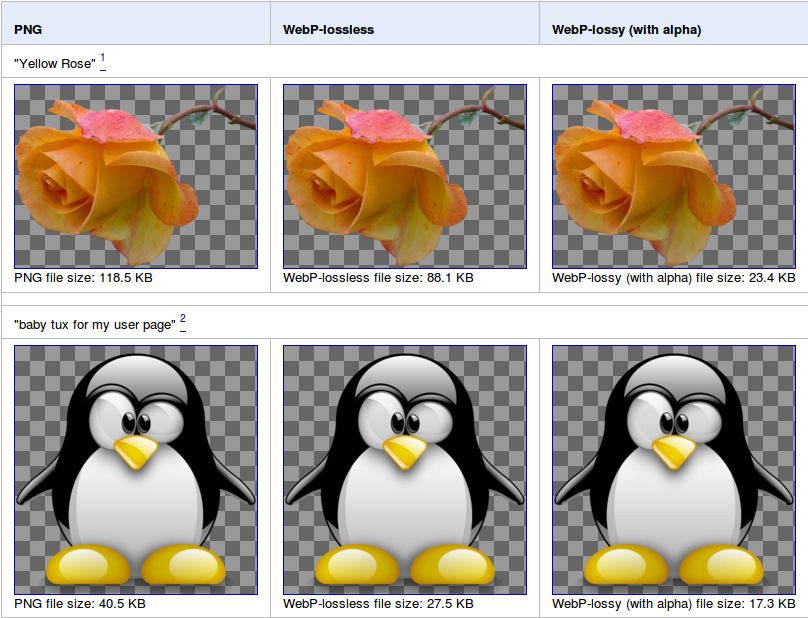The width and height of the screenshot is (808, 618).
Task: Click "baby tux for my user page" title
Action: click(x=95, y=325)
